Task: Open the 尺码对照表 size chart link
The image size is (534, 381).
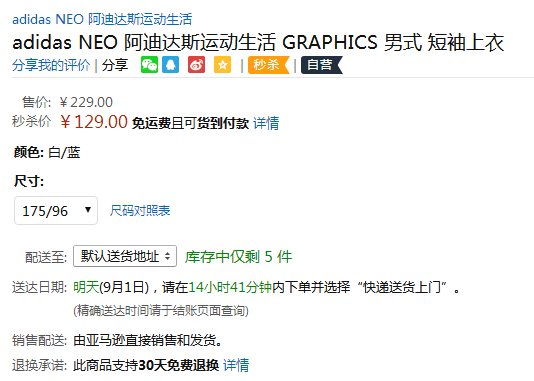Action: pos(140,211)
